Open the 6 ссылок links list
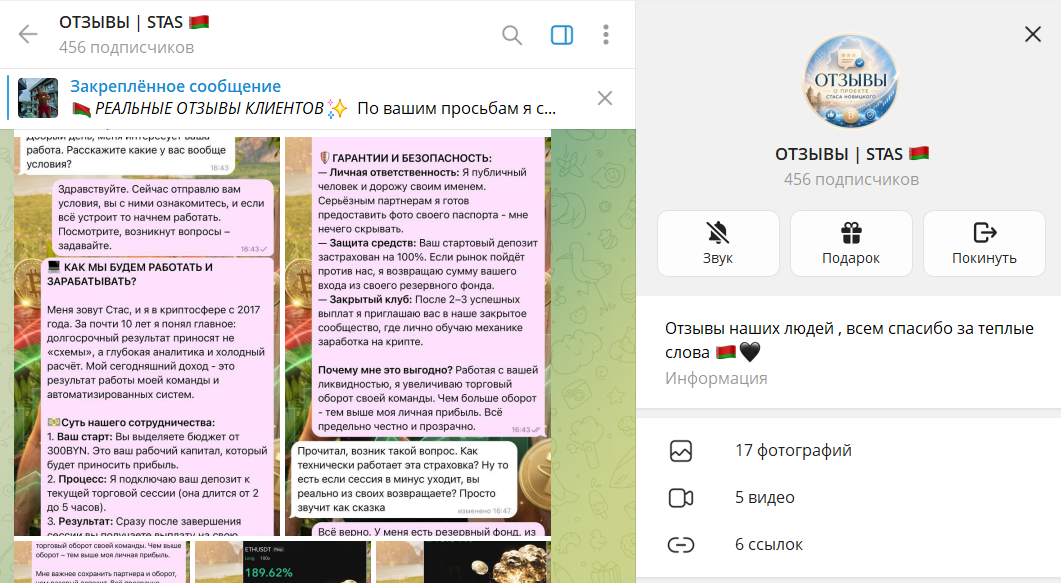 (849, 544)
